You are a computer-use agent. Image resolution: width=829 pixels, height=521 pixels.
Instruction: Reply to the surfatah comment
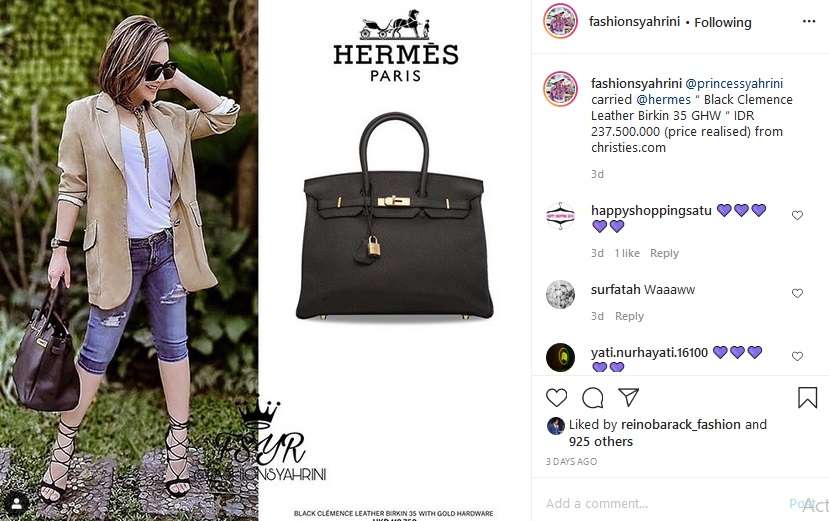click(629, 316)
